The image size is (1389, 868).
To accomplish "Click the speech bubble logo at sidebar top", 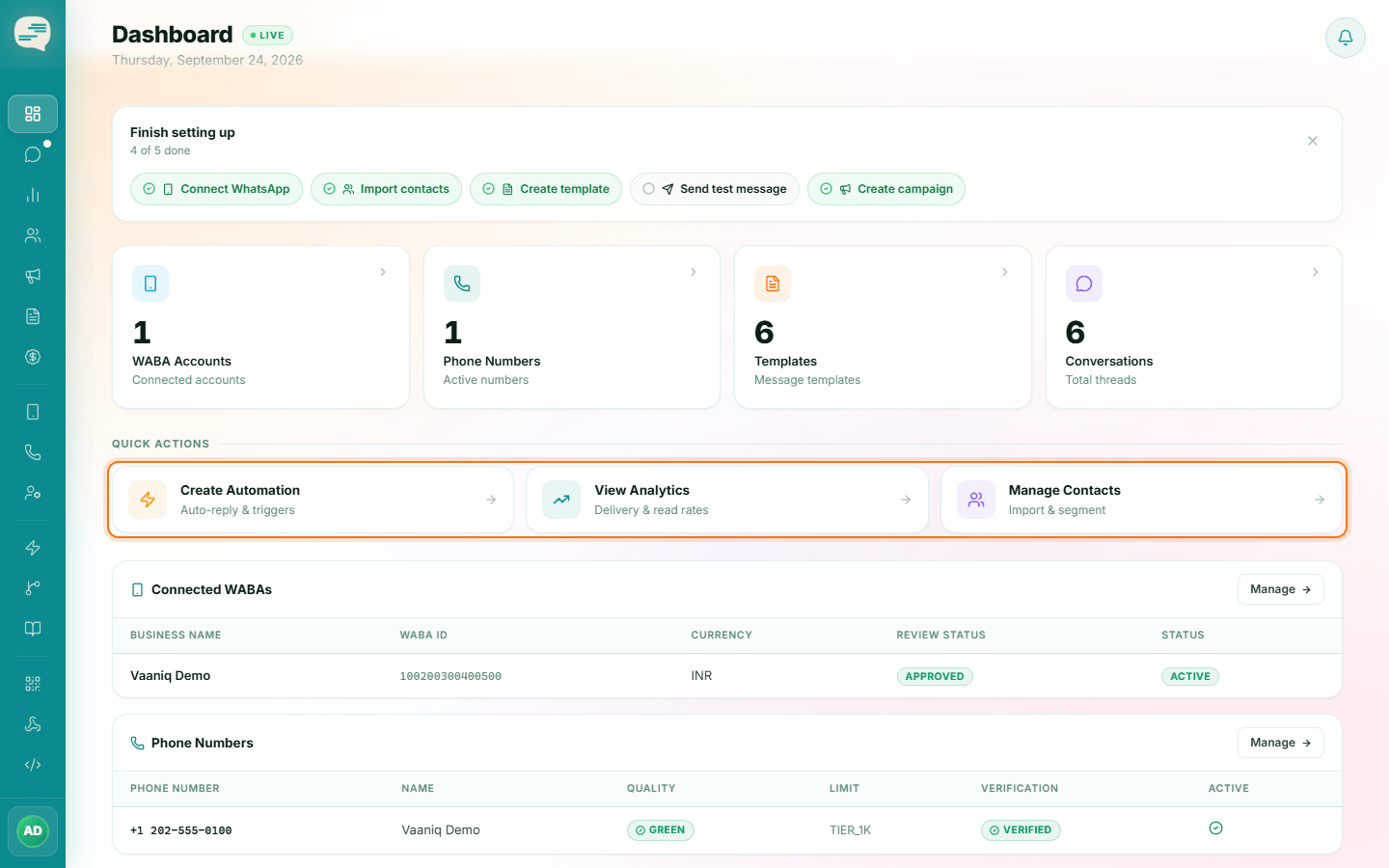I will 33,34.
